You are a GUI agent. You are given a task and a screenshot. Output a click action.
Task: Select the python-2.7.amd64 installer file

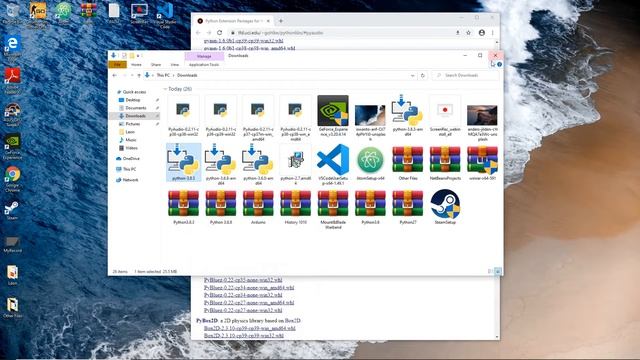pos(296,164)
